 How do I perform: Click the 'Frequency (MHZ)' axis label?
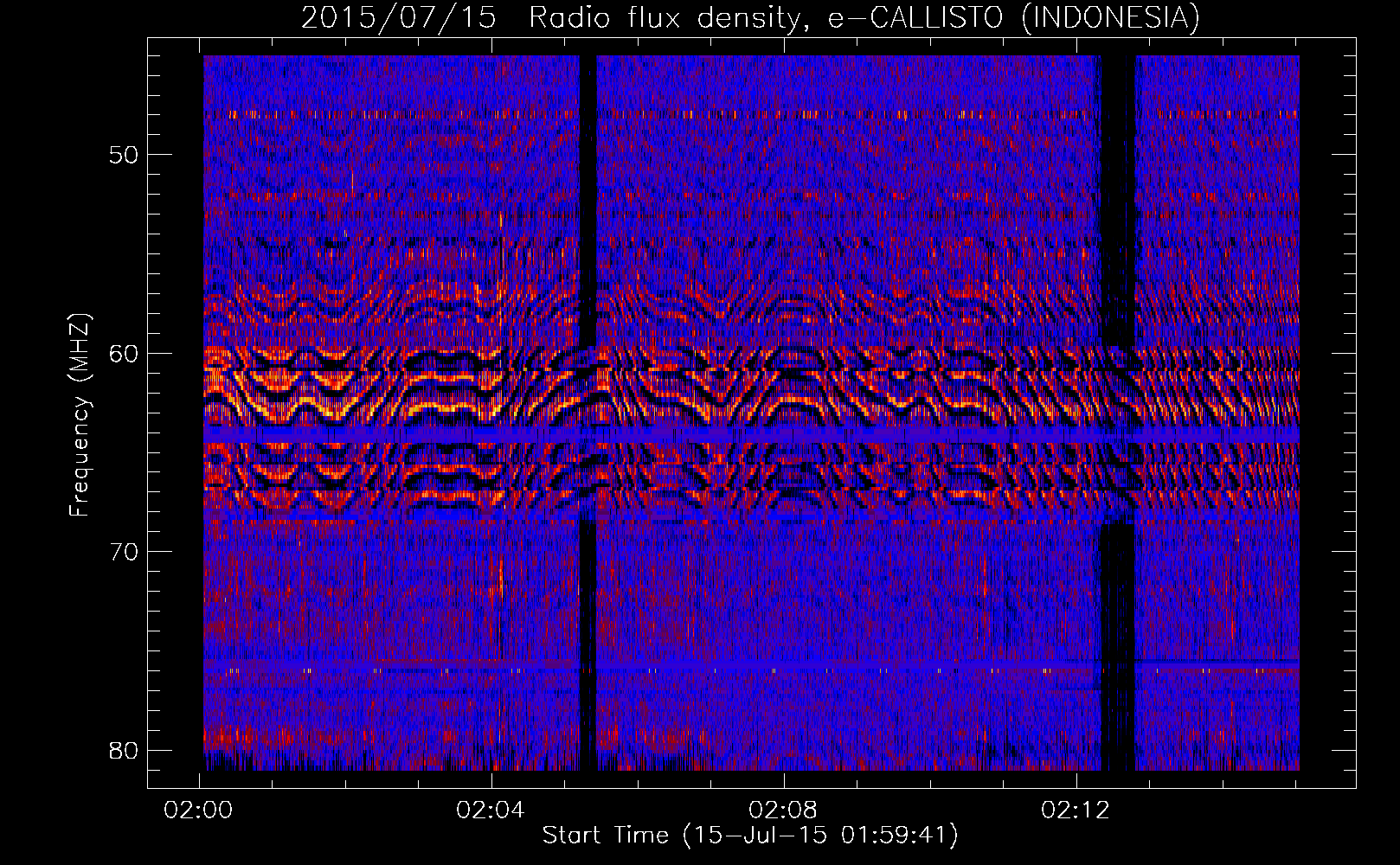click(x=80, y=415)
